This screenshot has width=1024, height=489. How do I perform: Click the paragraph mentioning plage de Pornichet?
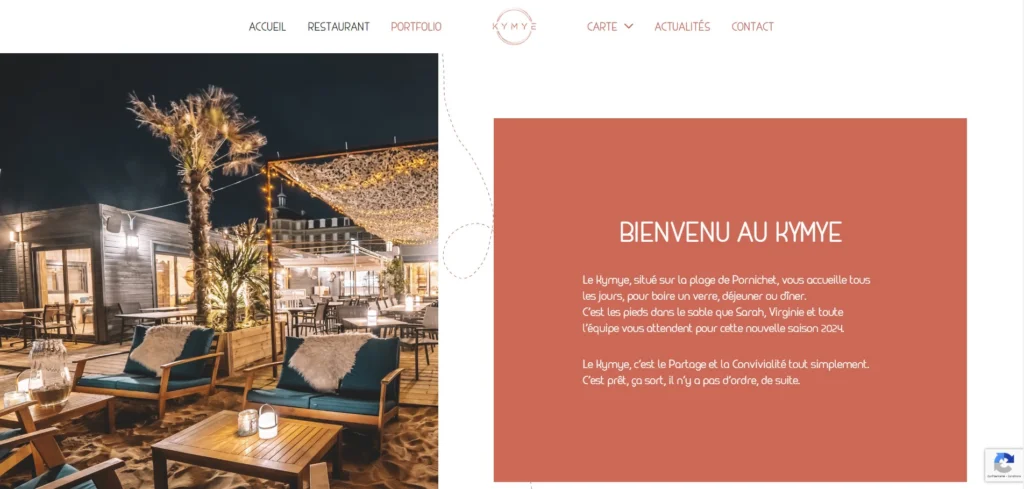click(726, 304)
